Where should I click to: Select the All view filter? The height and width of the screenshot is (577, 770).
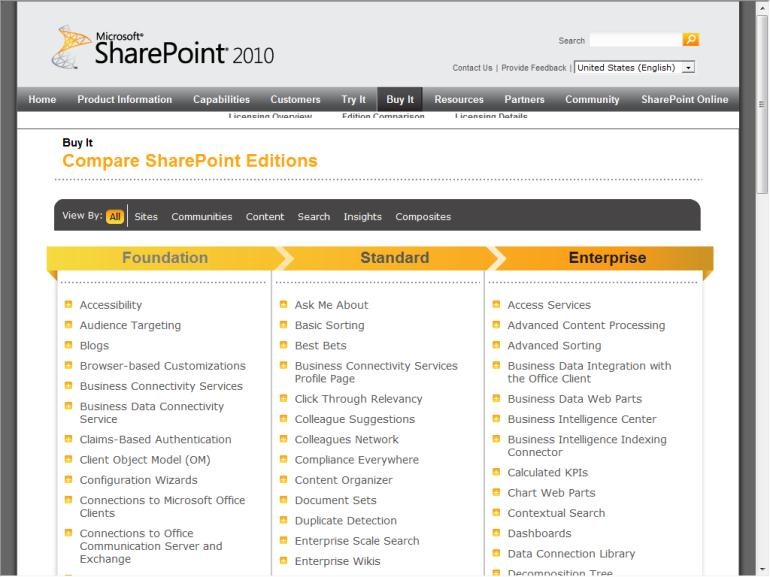click(x=115, y=217)
